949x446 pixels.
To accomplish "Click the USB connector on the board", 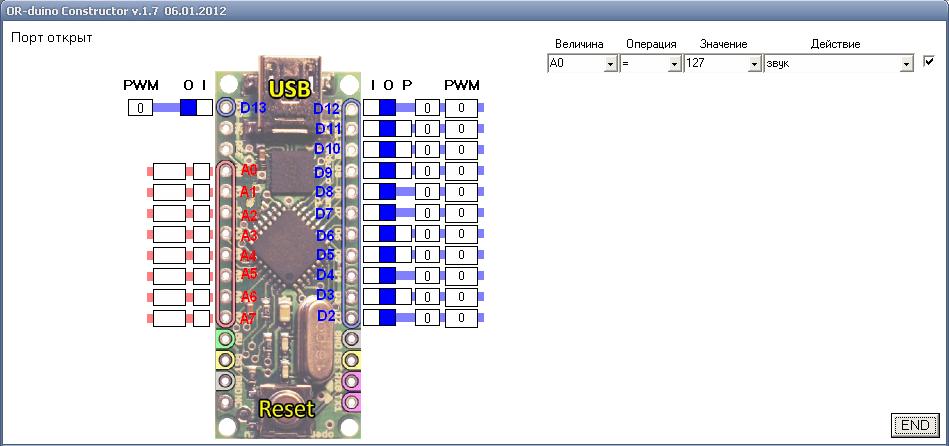I will coord(287,90).
